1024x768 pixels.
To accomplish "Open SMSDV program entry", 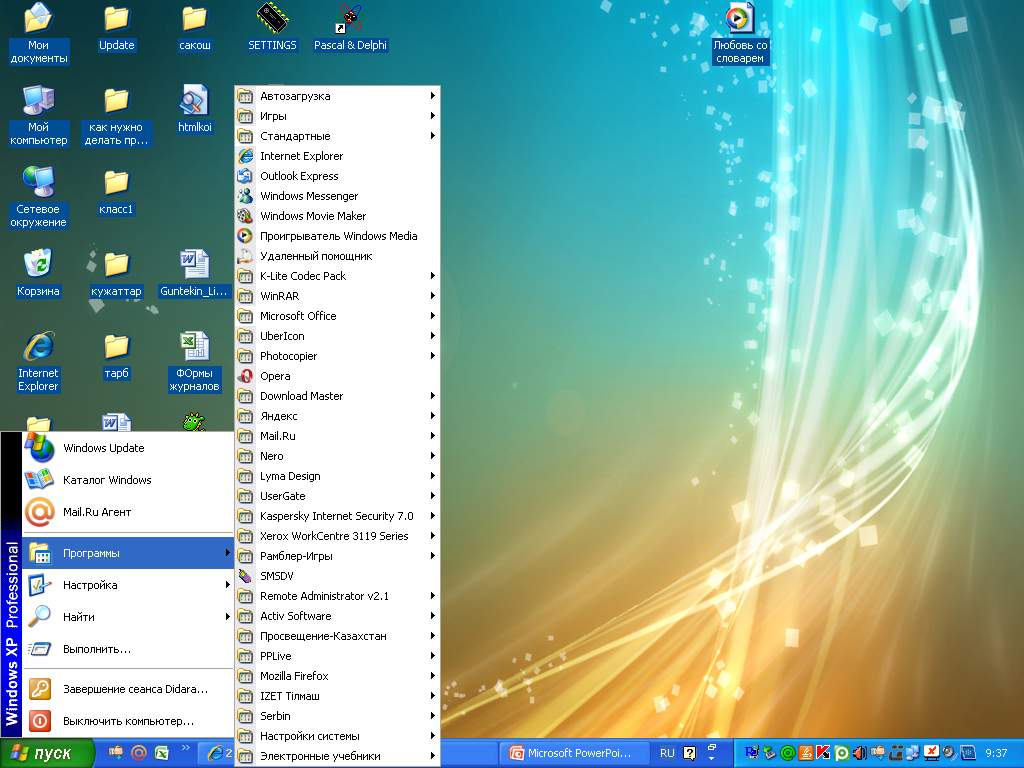I will pos(277,576).
